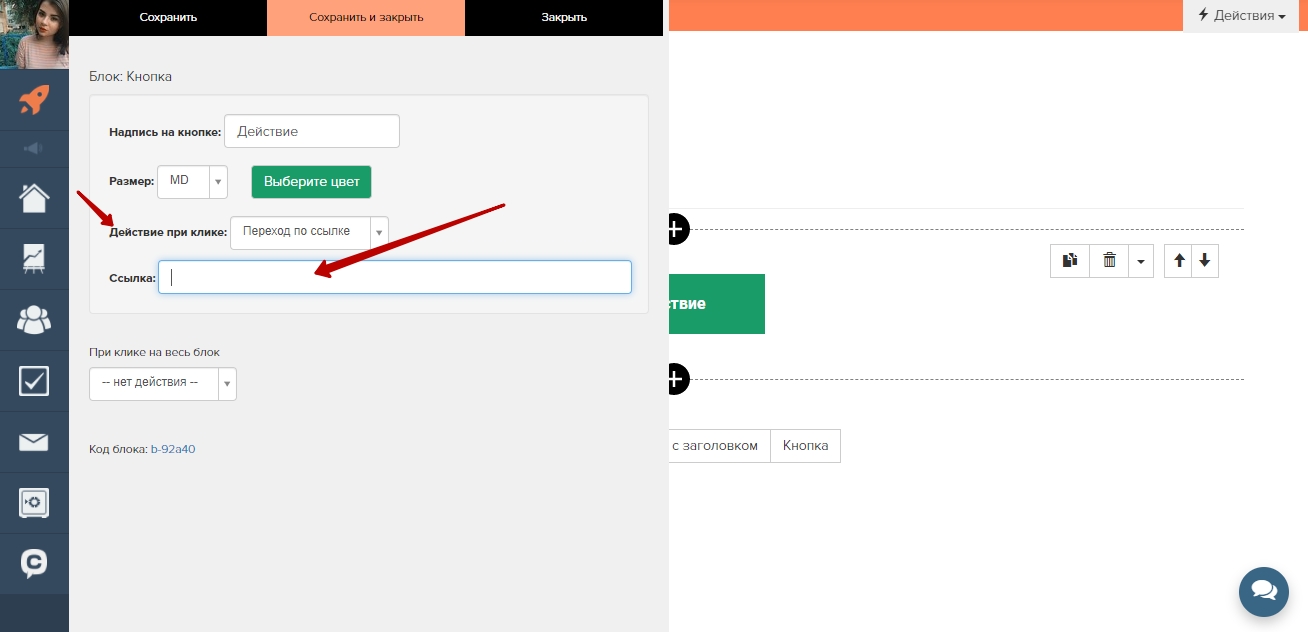Delete the block with the trash icon
Screen dimensions: 1308x632
click(x=1109, y=261)
